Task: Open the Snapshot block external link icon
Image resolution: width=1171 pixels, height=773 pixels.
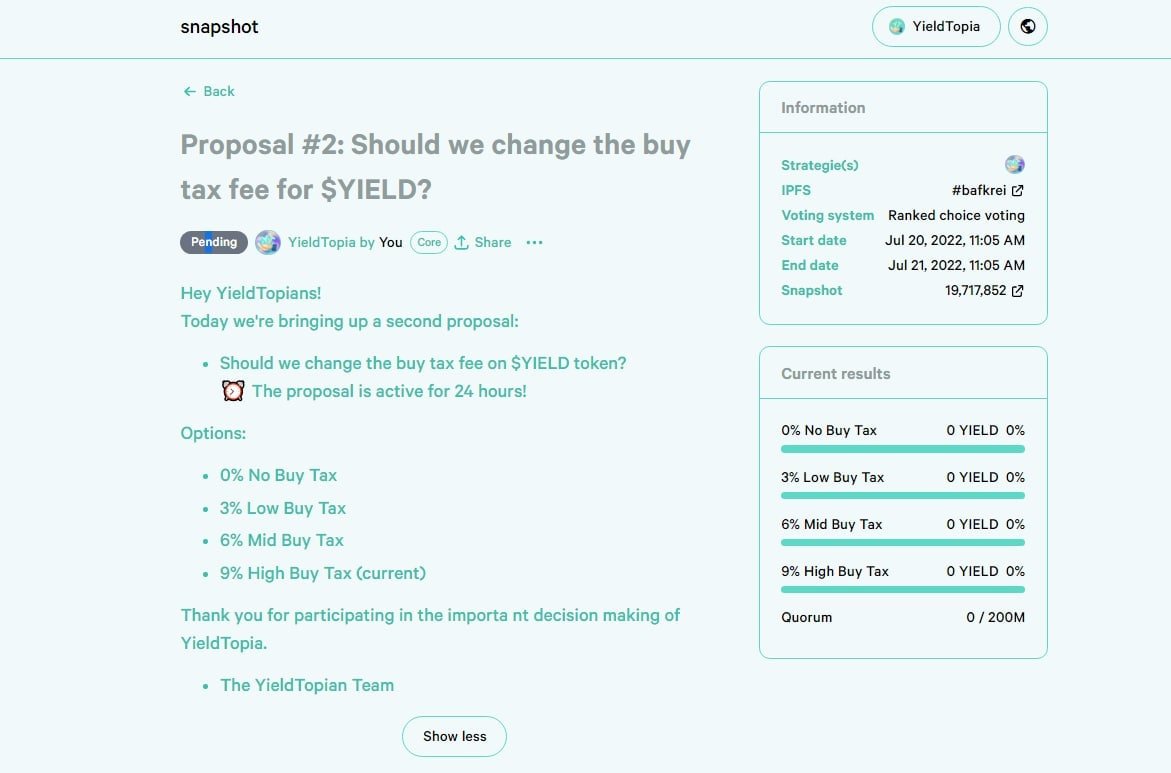Action: coord(1017,291)
